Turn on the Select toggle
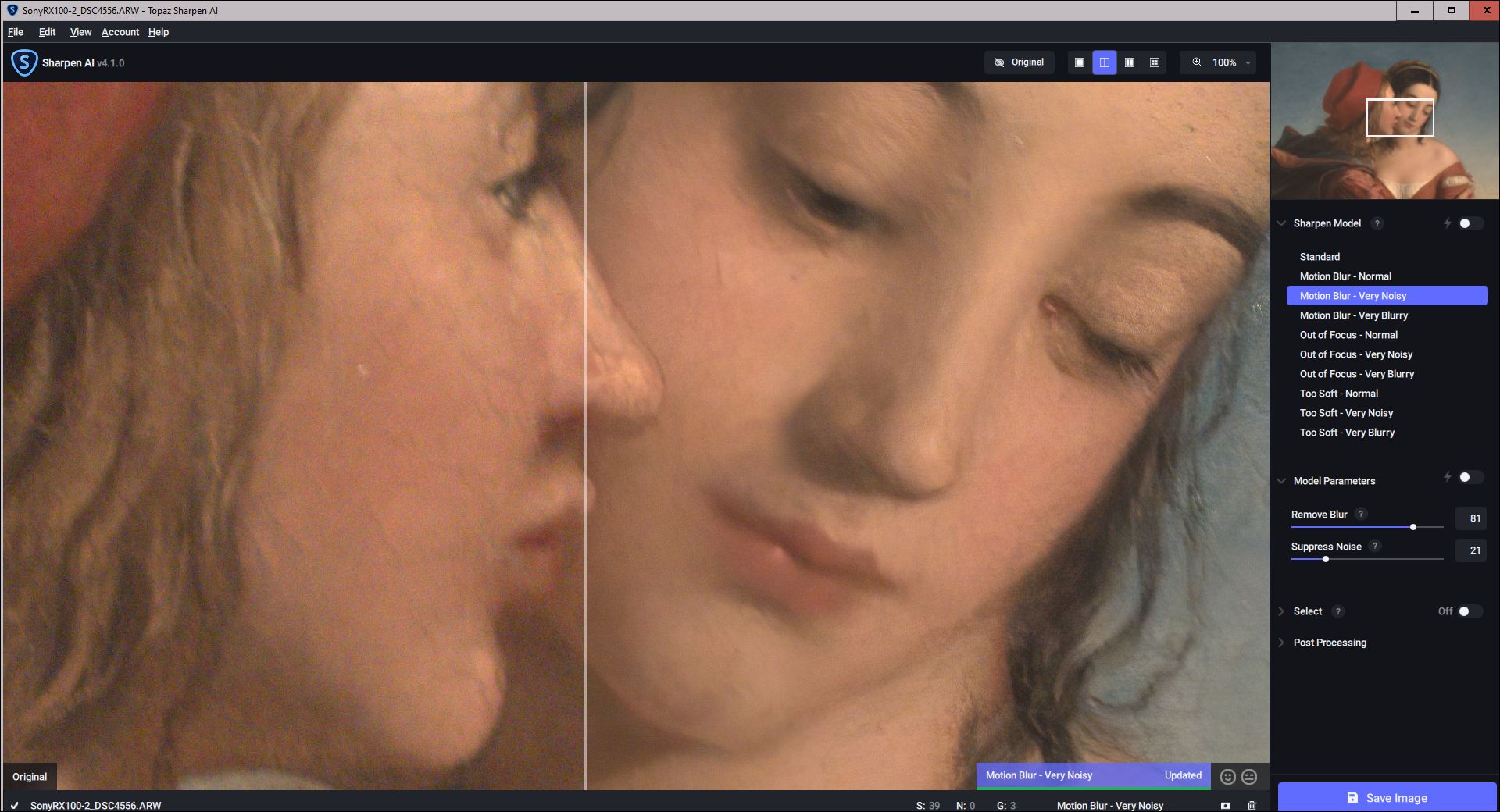Screen dimensions: 1500x812 tap(1468, 611)
